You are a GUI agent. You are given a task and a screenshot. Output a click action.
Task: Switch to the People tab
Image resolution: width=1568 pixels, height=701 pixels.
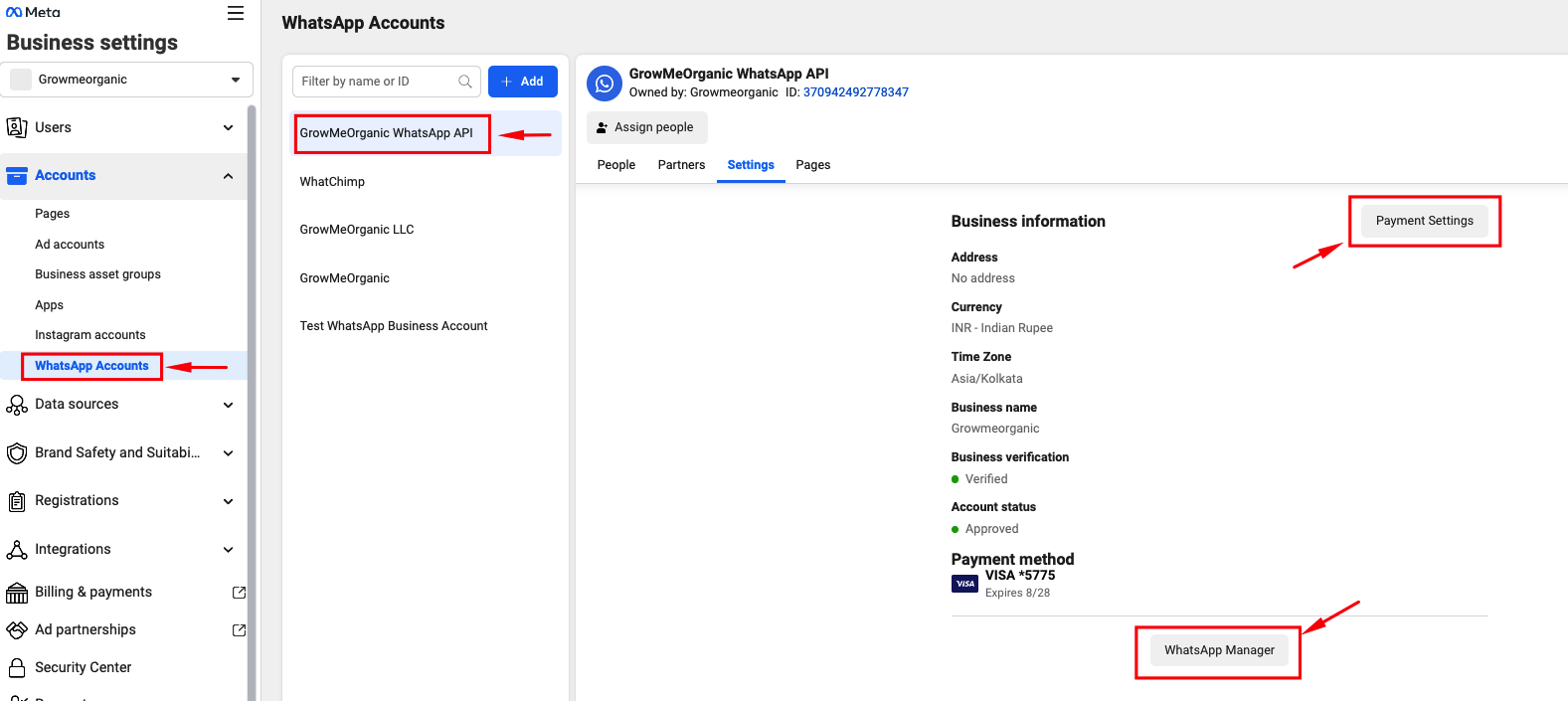616,165
